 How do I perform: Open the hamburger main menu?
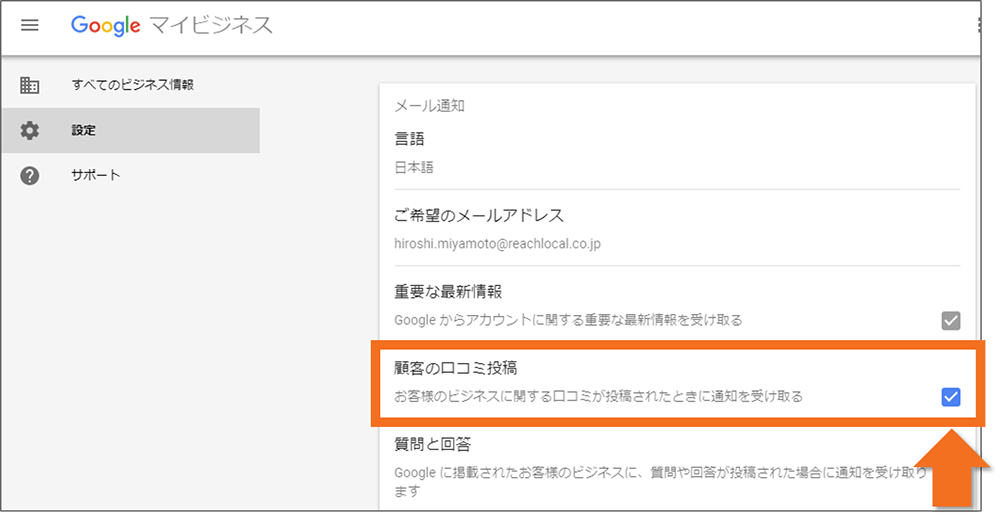tap(30, 26)
